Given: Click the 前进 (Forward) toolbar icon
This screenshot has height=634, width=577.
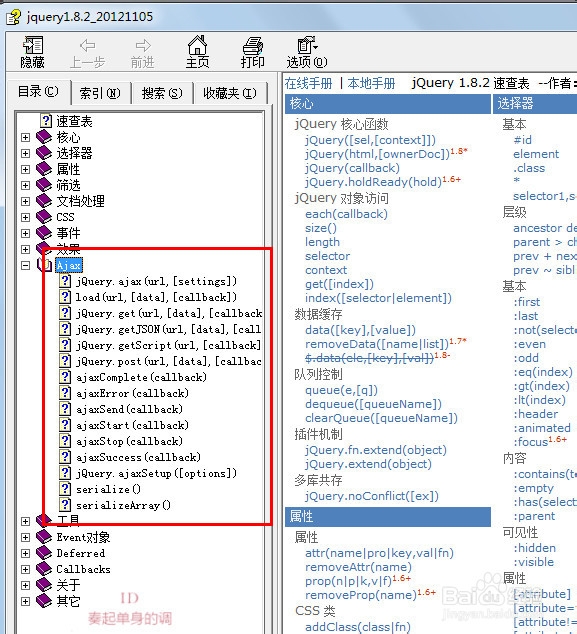Looking at the screenshot, I should point(142,45).
